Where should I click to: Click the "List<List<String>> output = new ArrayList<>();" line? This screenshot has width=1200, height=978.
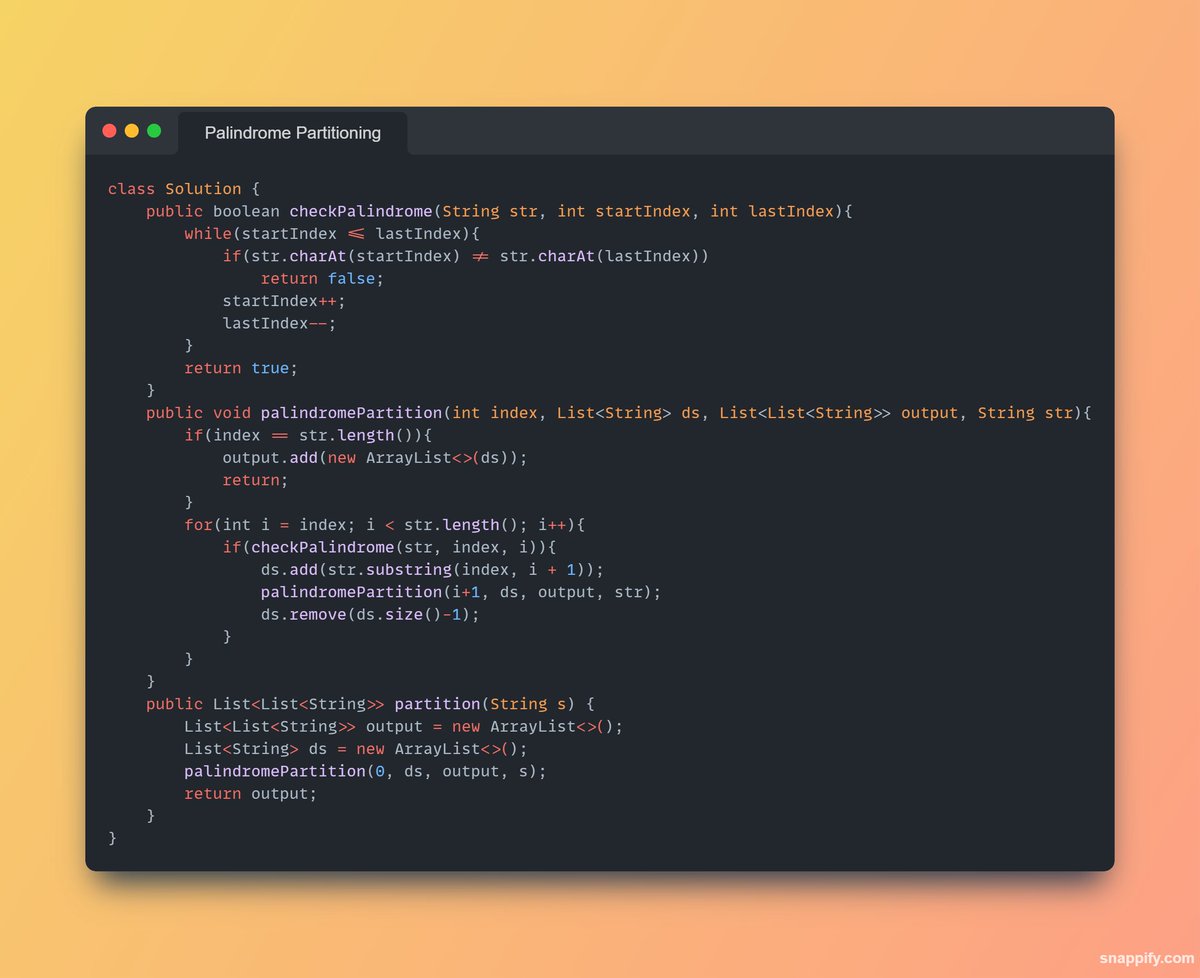403,727
